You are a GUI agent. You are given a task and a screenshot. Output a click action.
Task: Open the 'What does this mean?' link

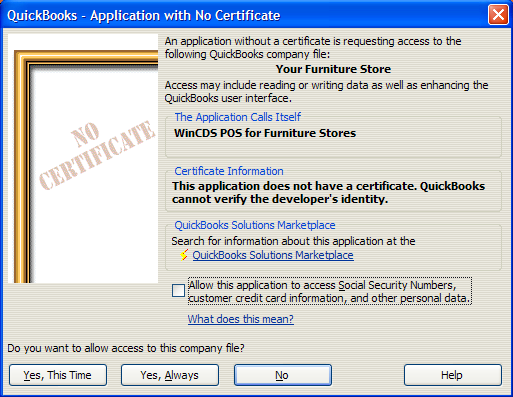pyautogui.click(x=240, y=319)
